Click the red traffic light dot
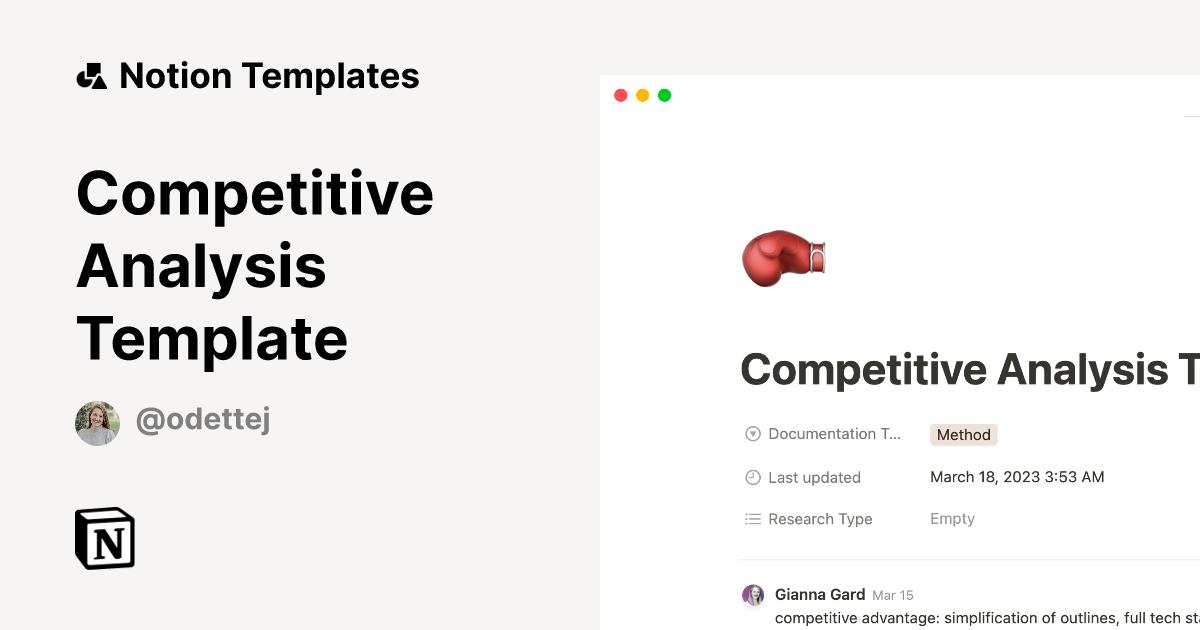The image size is (1200, 630). [x=620, y=95]
